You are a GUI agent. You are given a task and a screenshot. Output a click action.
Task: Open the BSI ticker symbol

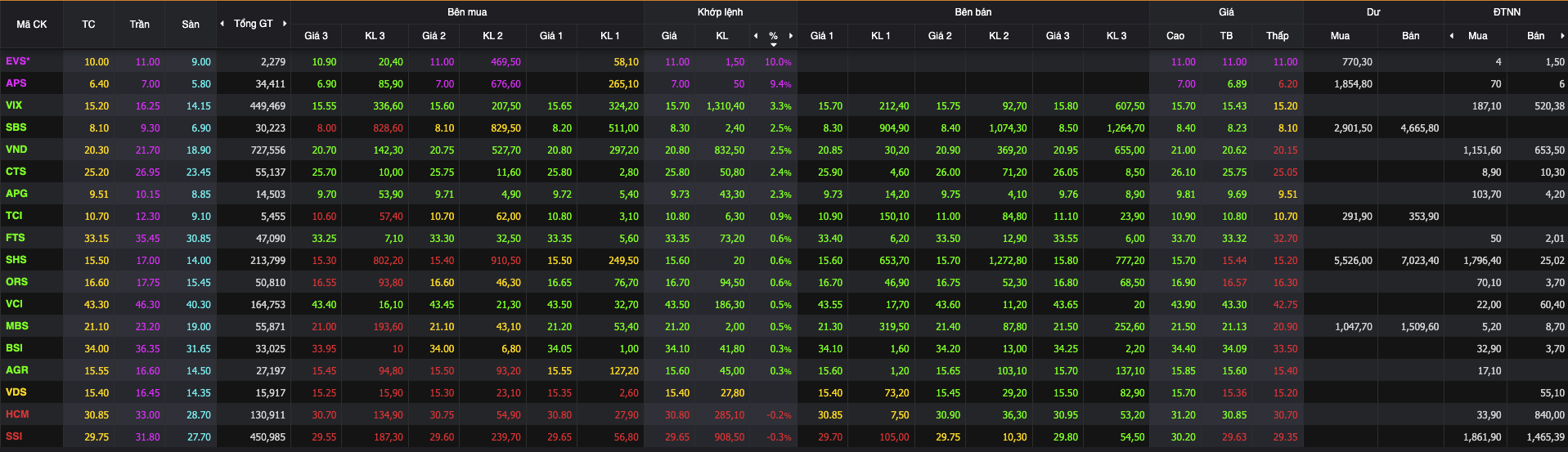click(x=14, y=348)
